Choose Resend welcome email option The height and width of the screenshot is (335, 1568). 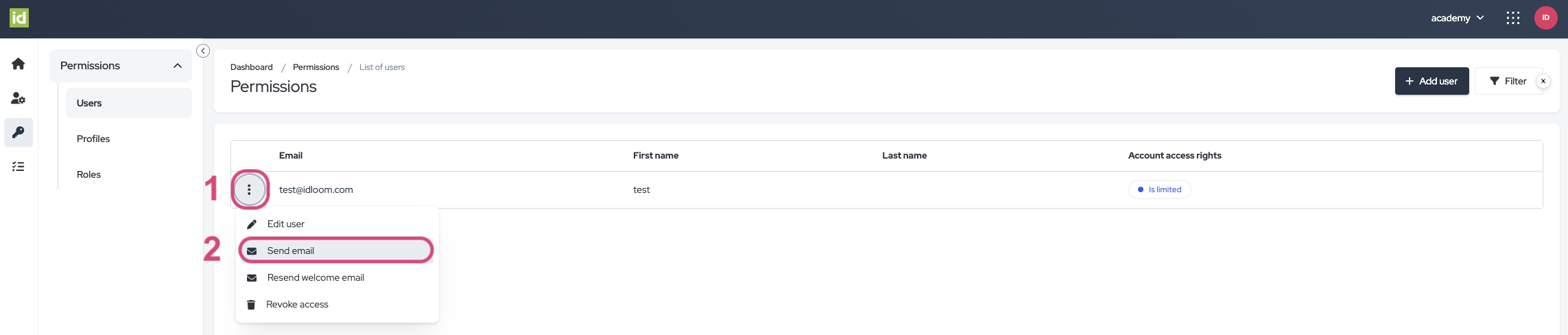click(x=316, y=277)
